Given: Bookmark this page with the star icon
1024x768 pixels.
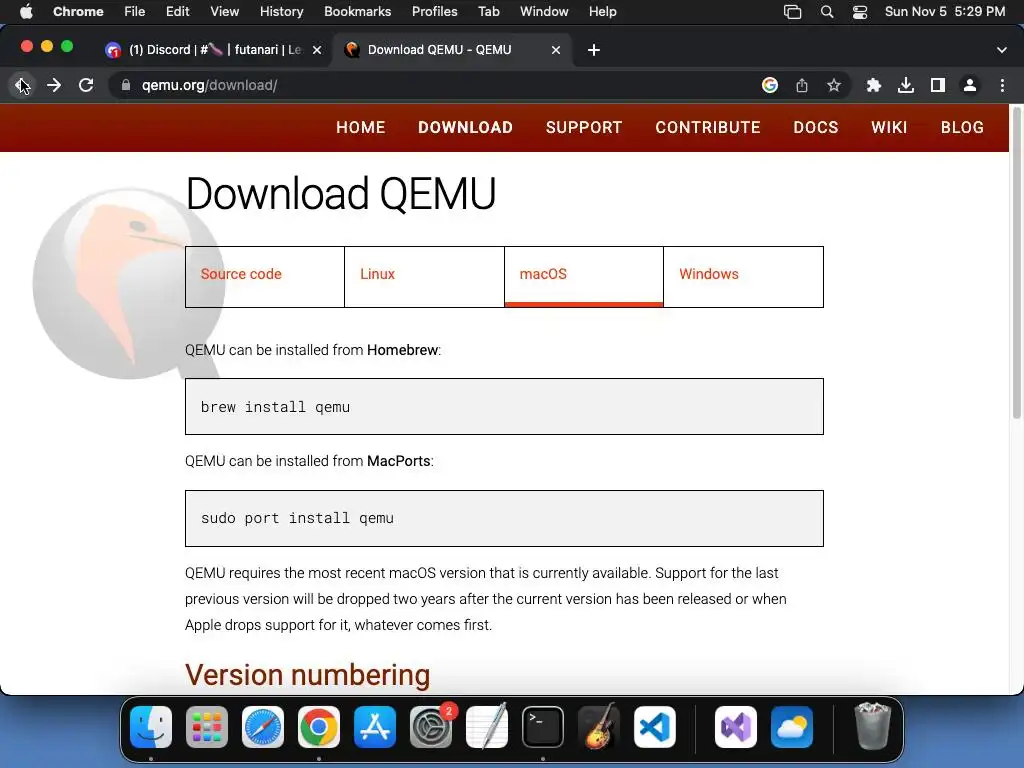Looking at the screenshot, I should 834,85.
